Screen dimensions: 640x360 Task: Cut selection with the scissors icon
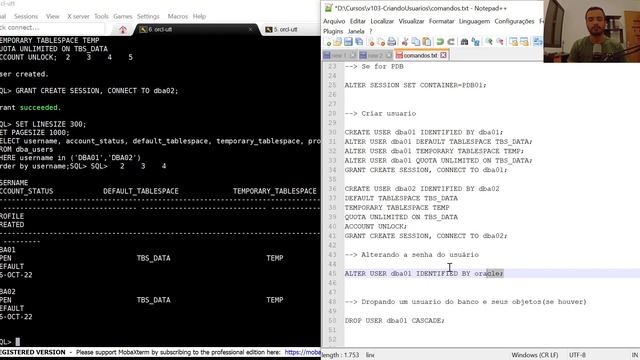(x=405, y=42)
